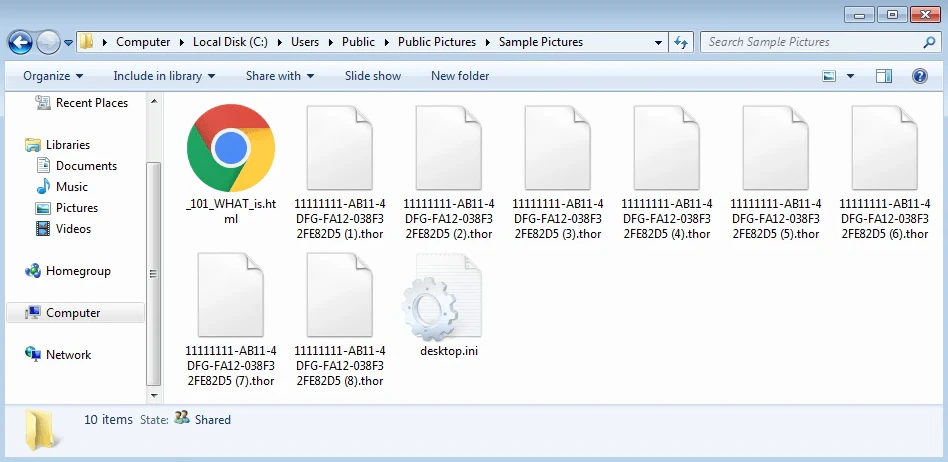The width and height of the screenshot is (948, 462).
Task: Jump to Public breadcrumb
Action: [358, 42]
